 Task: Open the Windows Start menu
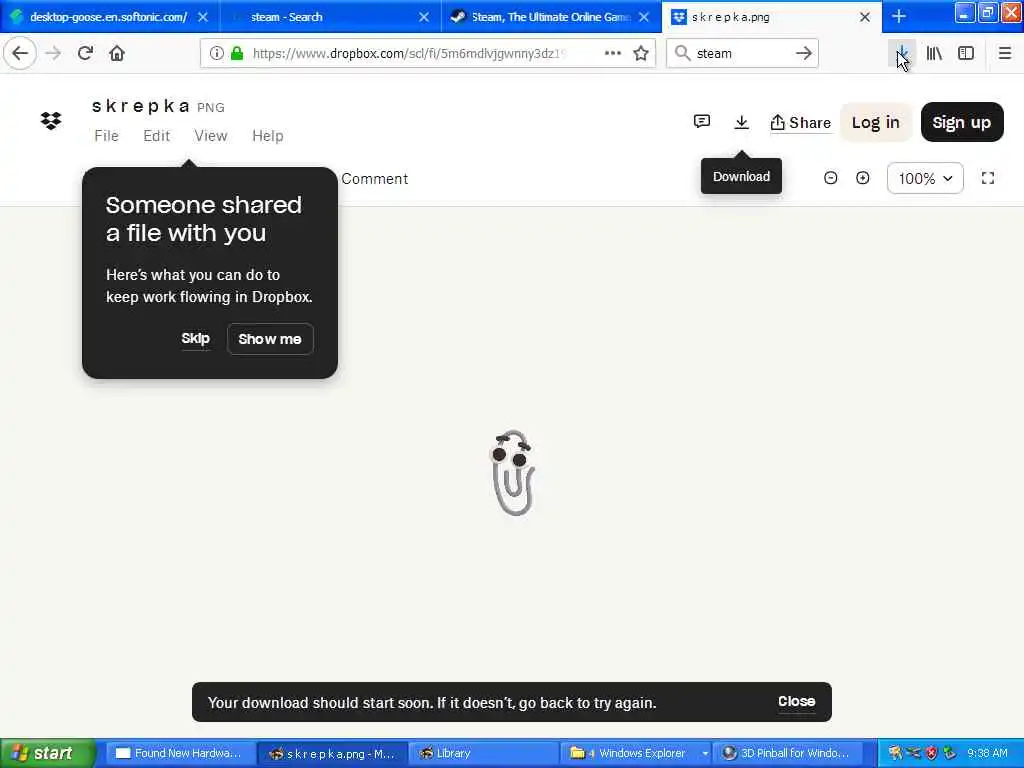click(47, 754)
